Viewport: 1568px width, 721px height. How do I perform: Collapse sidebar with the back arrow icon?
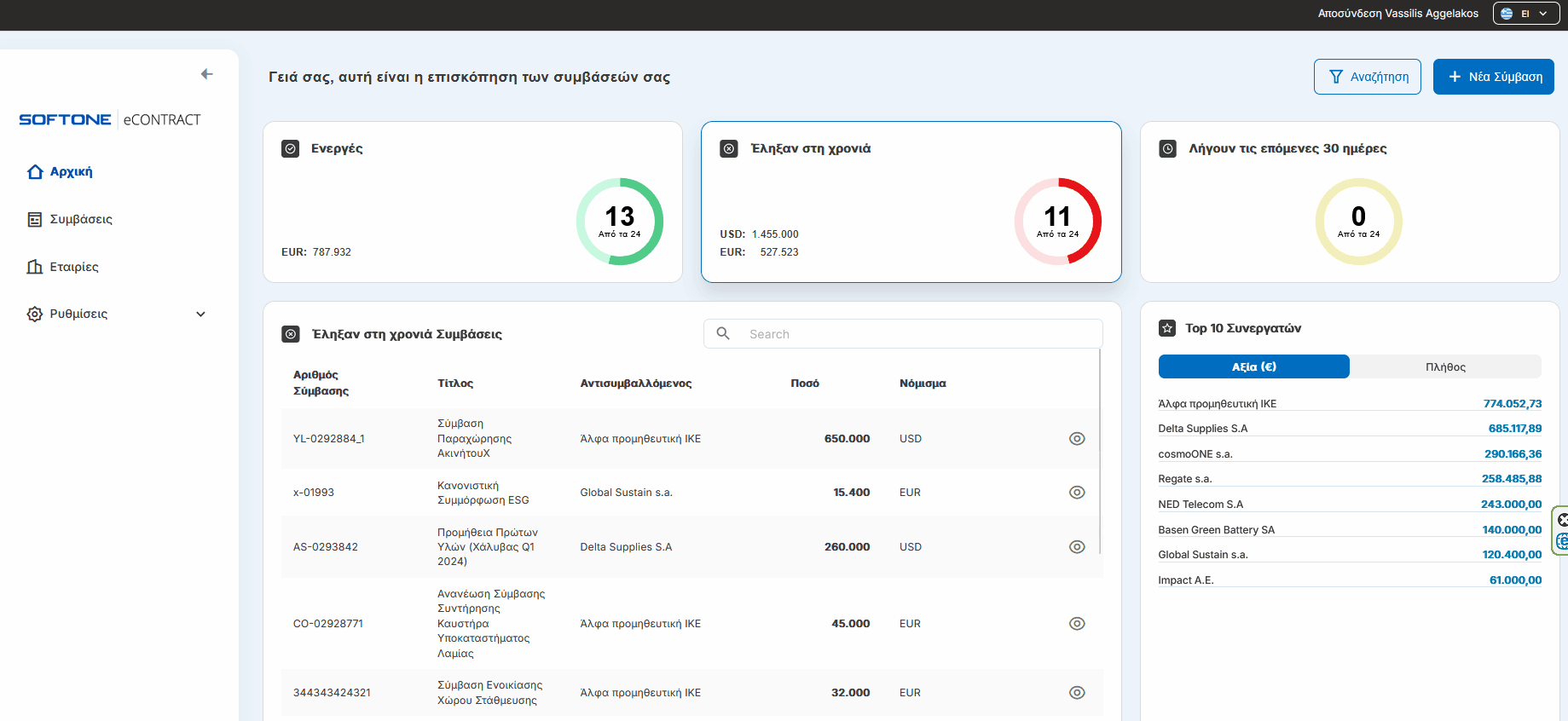206,74
